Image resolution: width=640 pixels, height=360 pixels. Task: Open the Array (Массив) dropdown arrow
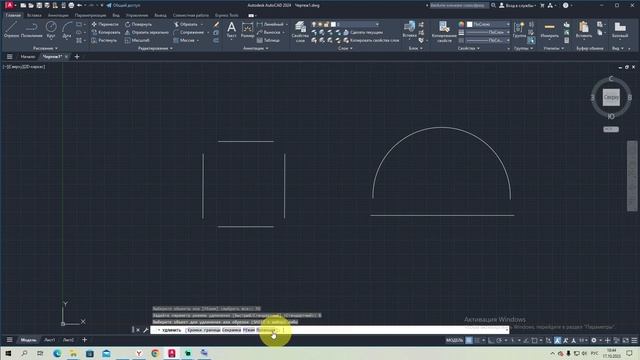(x=198, y=40)
